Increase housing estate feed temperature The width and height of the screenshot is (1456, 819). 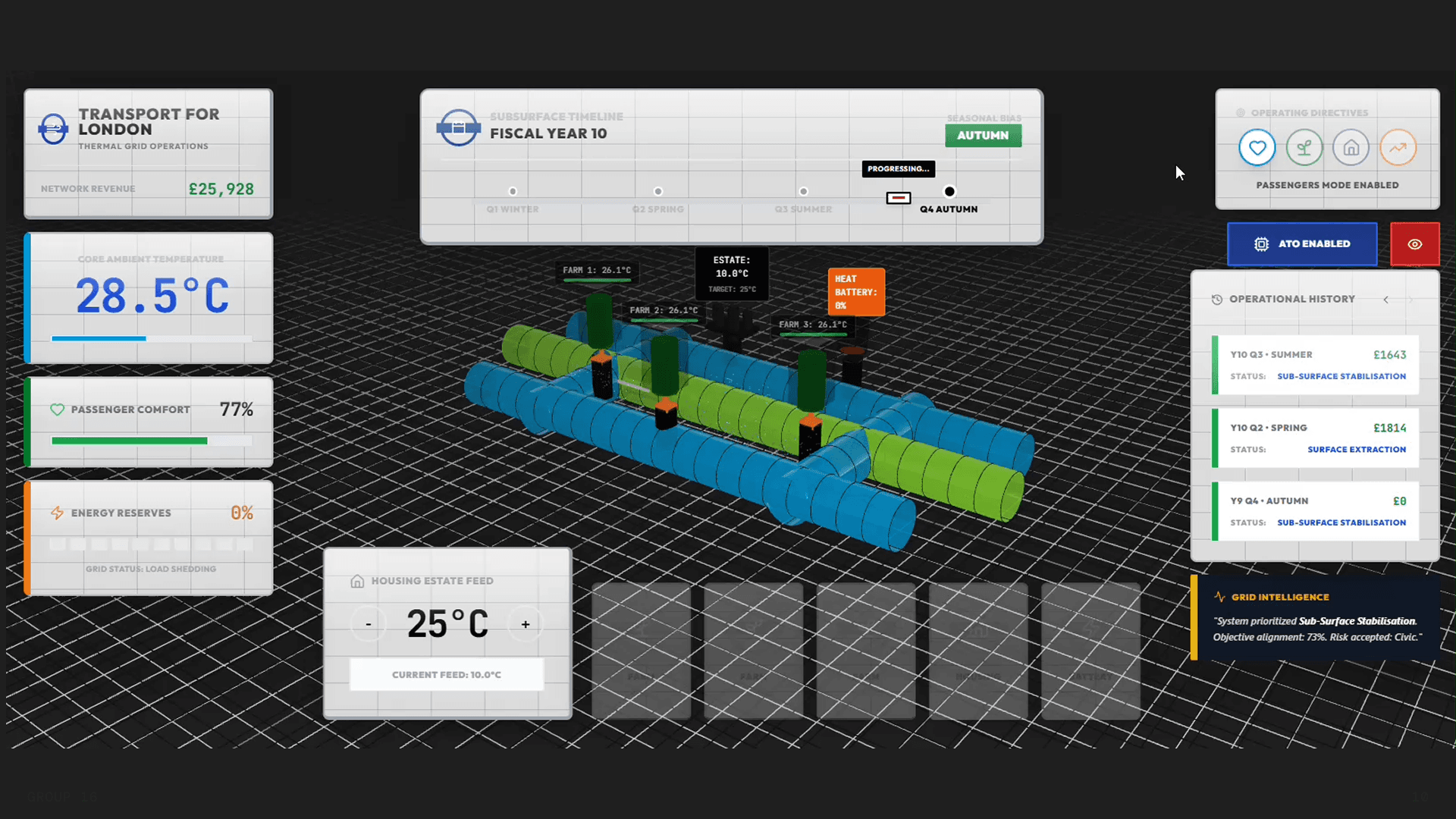coord(526,624)
